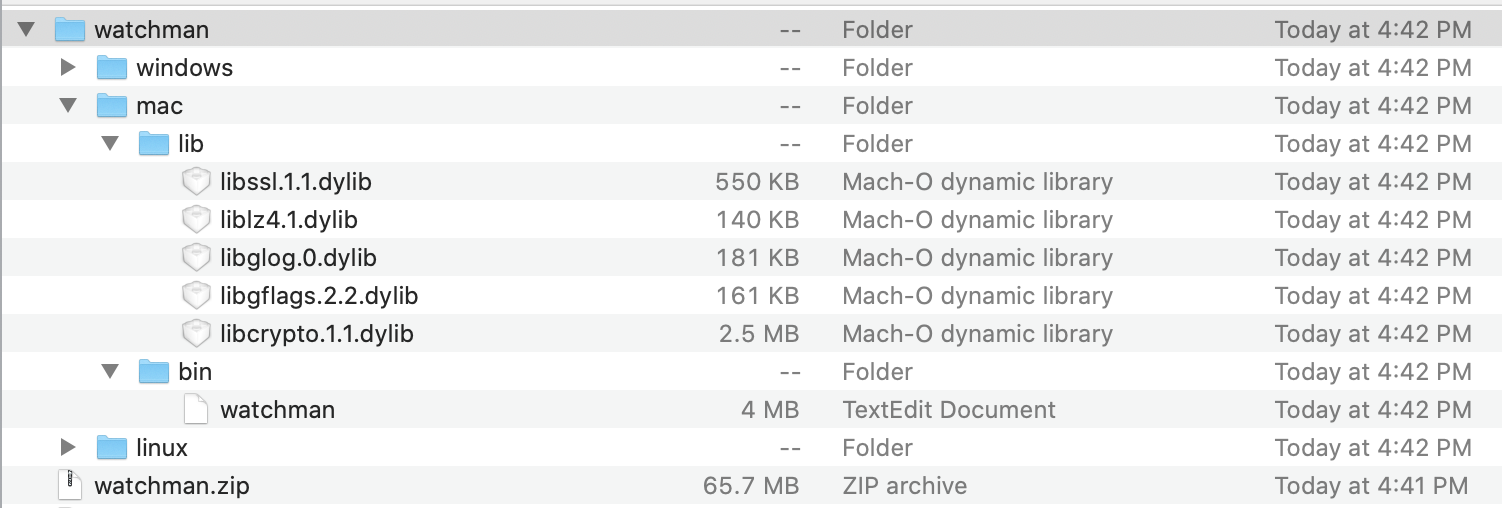The image size is (1502, 508).
Task: Expand the linux folder
Action: pos(68,448)
